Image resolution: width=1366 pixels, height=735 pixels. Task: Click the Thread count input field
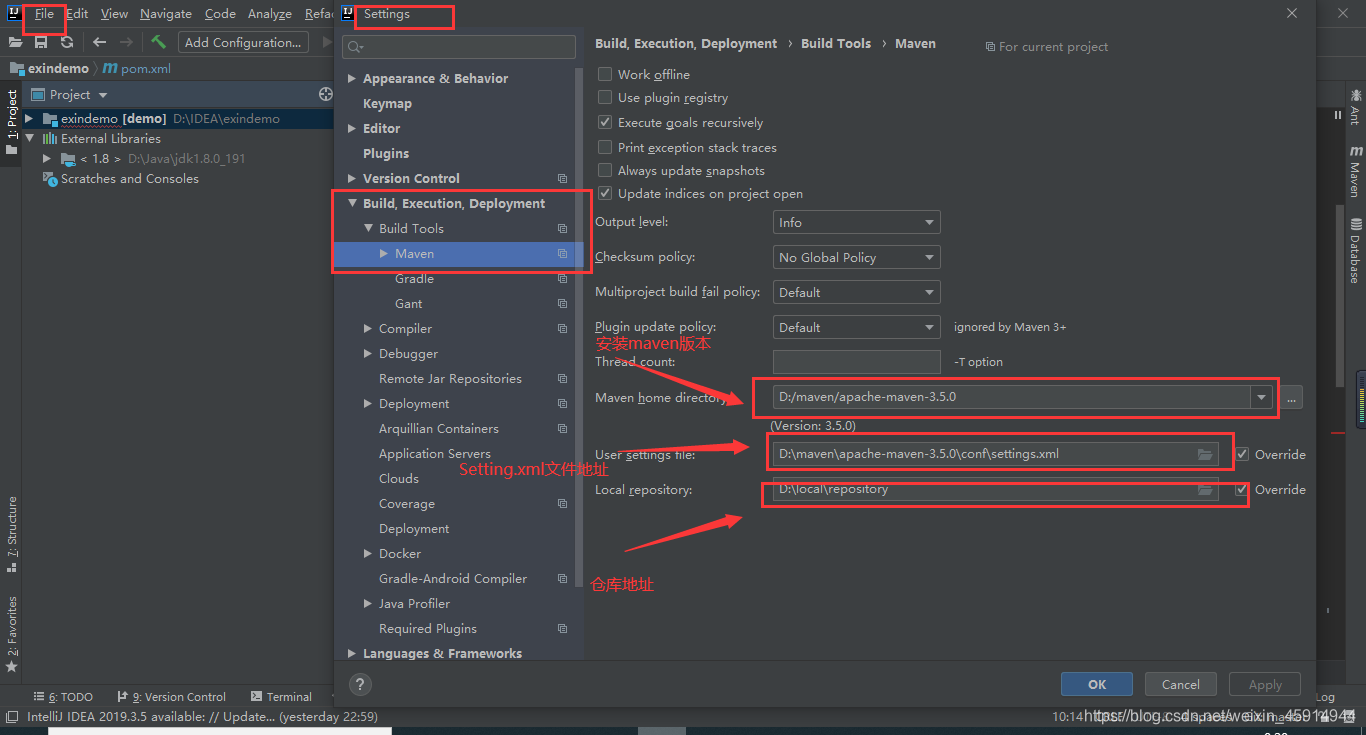[x=857, y=362]
